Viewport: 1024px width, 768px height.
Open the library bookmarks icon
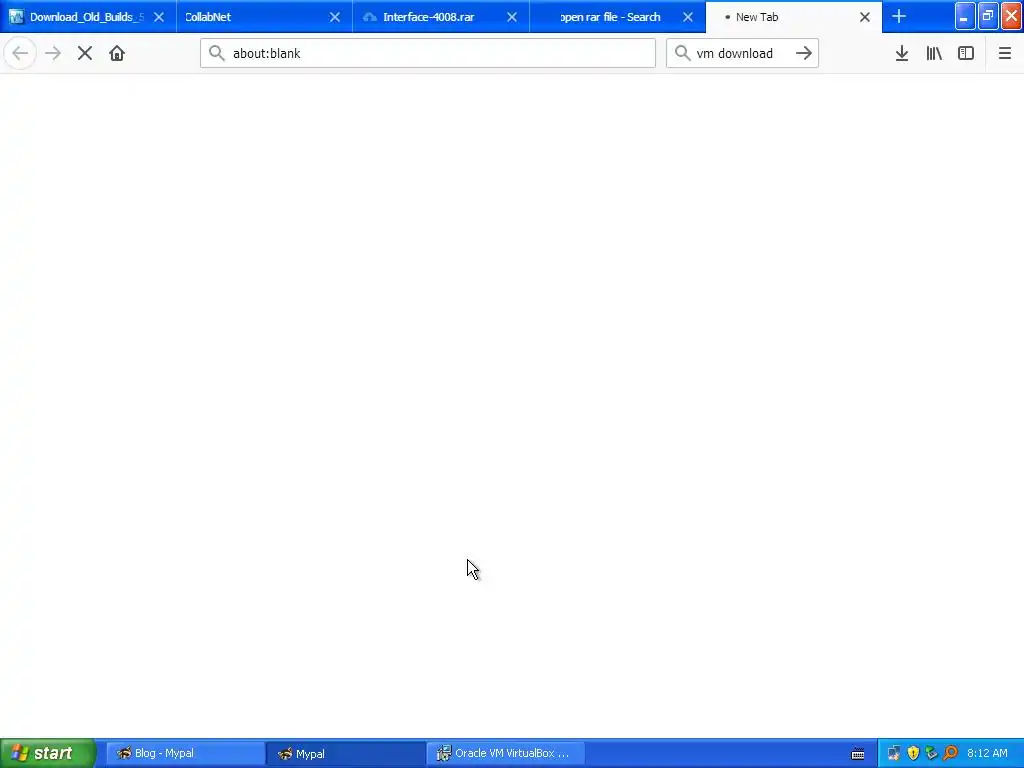click(x=934, y=54)
